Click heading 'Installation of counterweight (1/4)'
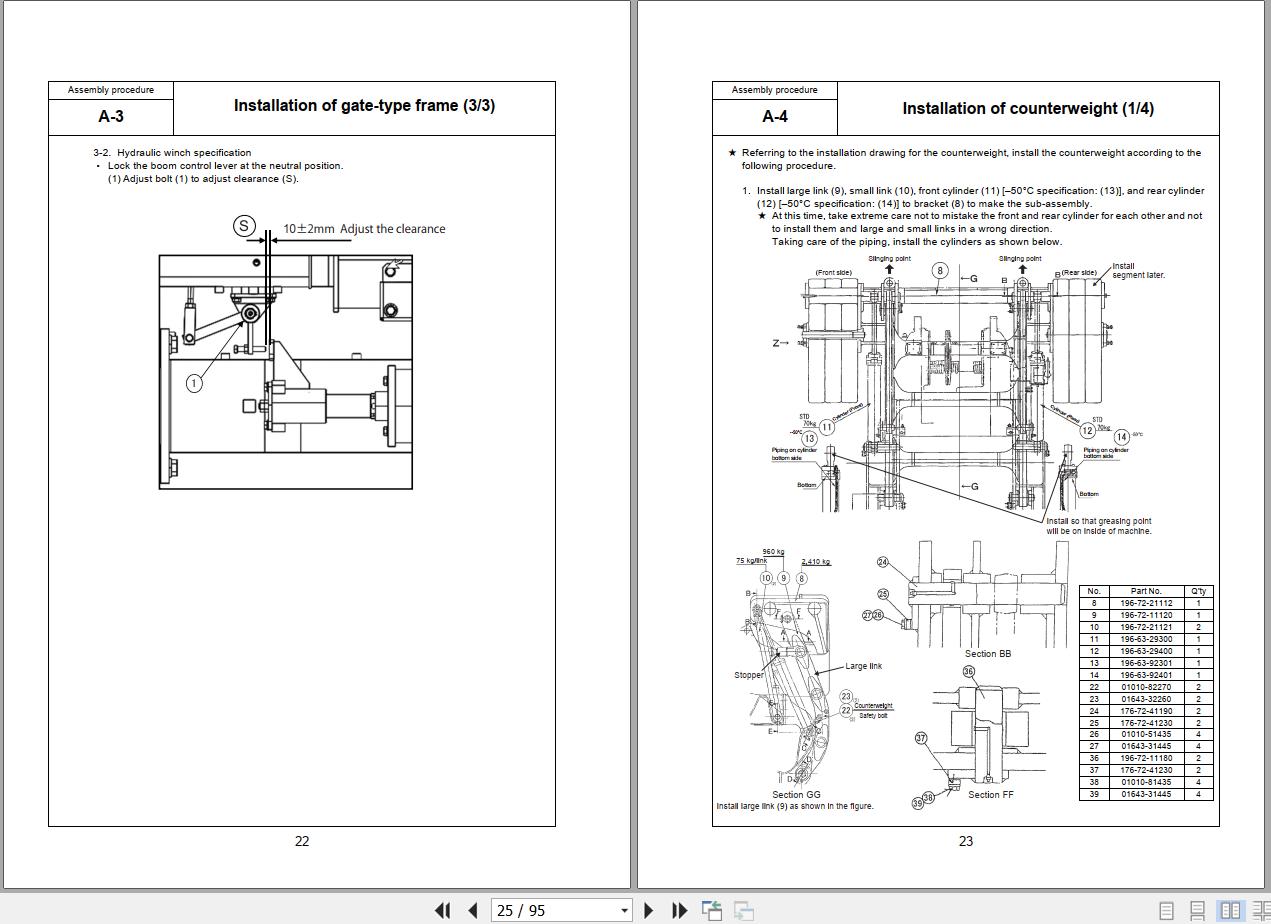Image resolution: width=1271 pixels, height=924 pixels. tap(1028, 108)
